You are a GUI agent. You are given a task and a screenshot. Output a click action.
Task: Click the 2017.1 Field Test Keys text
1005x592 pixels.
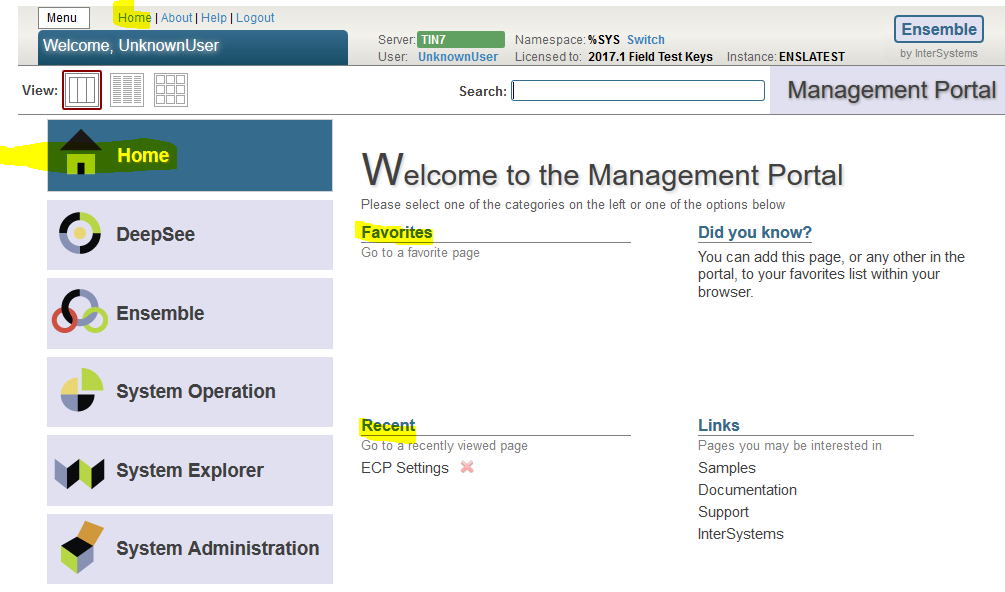(x=650, y=57)
